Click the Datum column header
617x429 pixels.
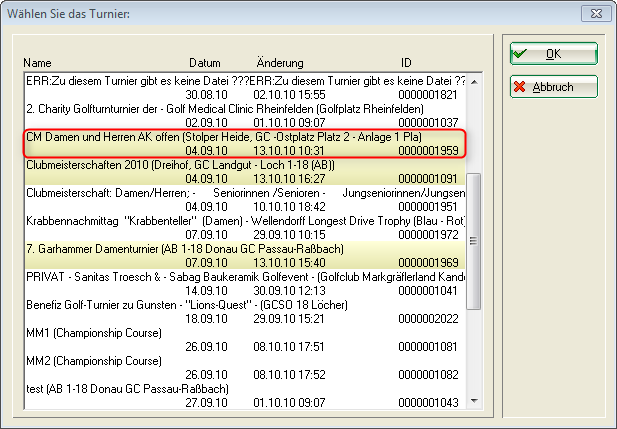pyautogui.click(x=204, y=62)
